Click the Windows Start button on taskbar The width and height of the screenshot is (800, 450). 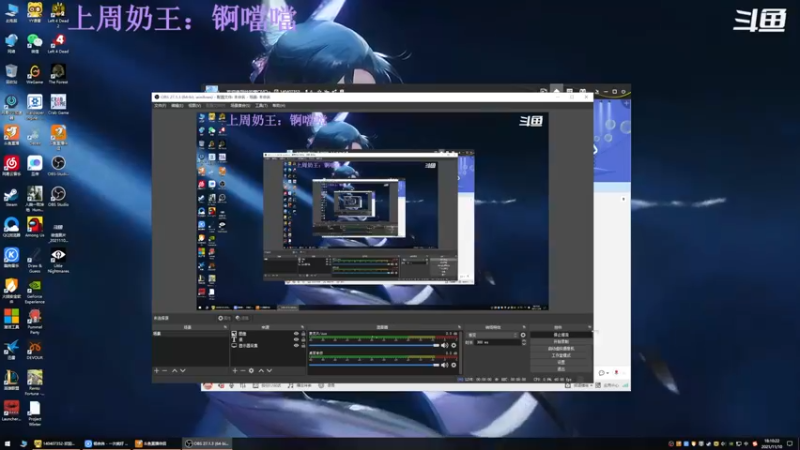click(x=7, y=443)
